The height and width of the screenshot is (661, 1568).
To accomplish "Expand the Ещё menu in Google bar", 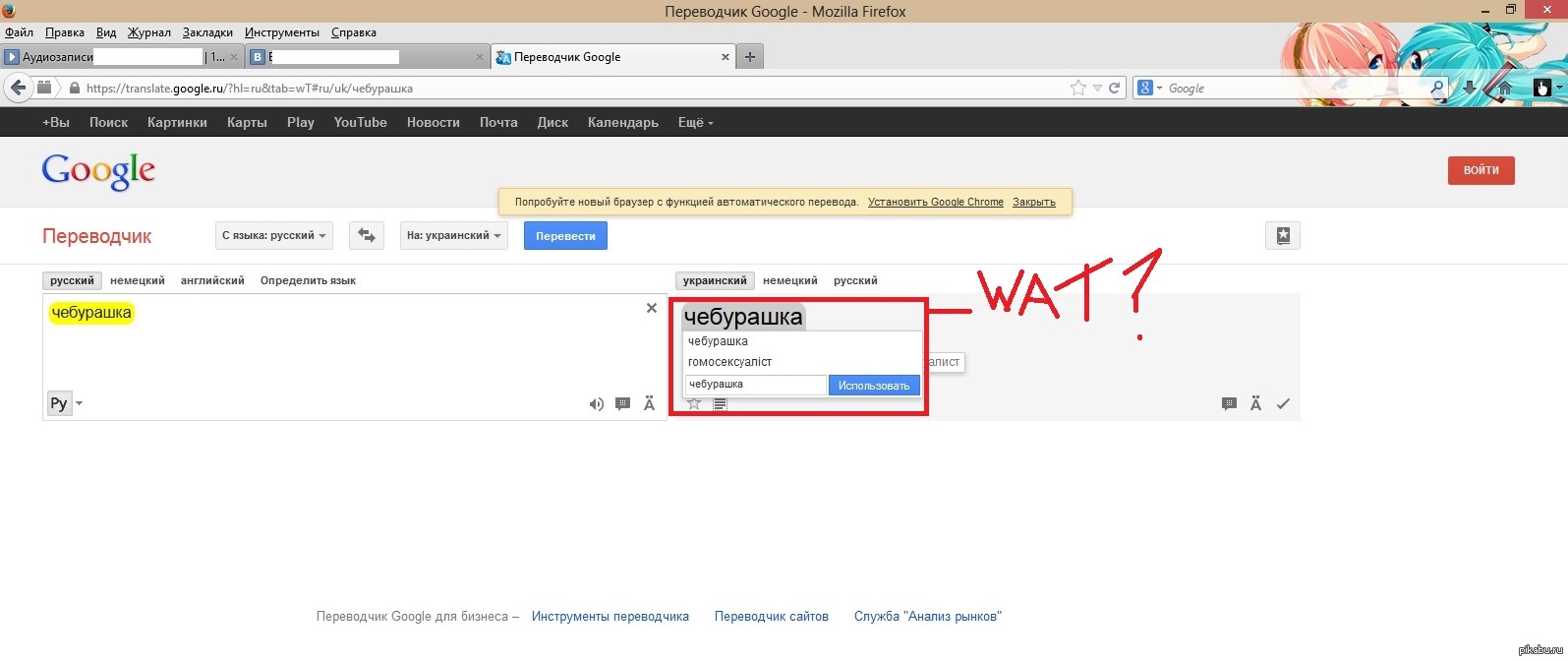I will pyautogui.click(x=695, y=123).
